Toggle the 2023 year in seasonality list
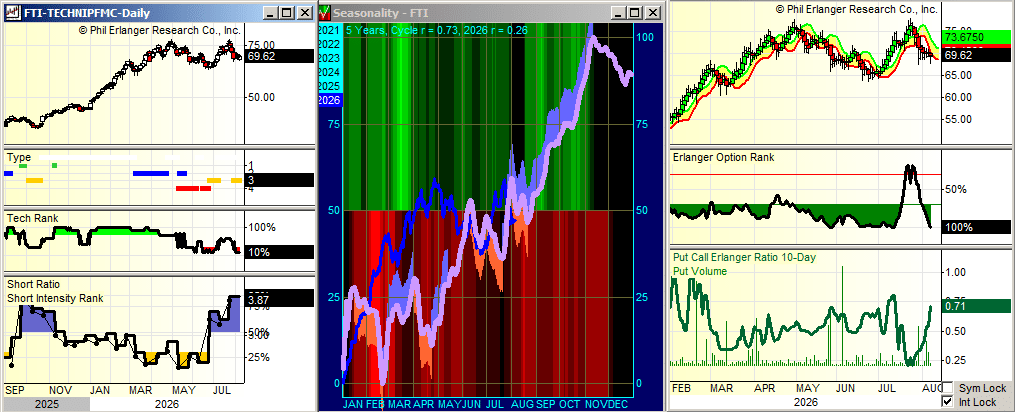Screen dimensions: 1015x412 329,58
